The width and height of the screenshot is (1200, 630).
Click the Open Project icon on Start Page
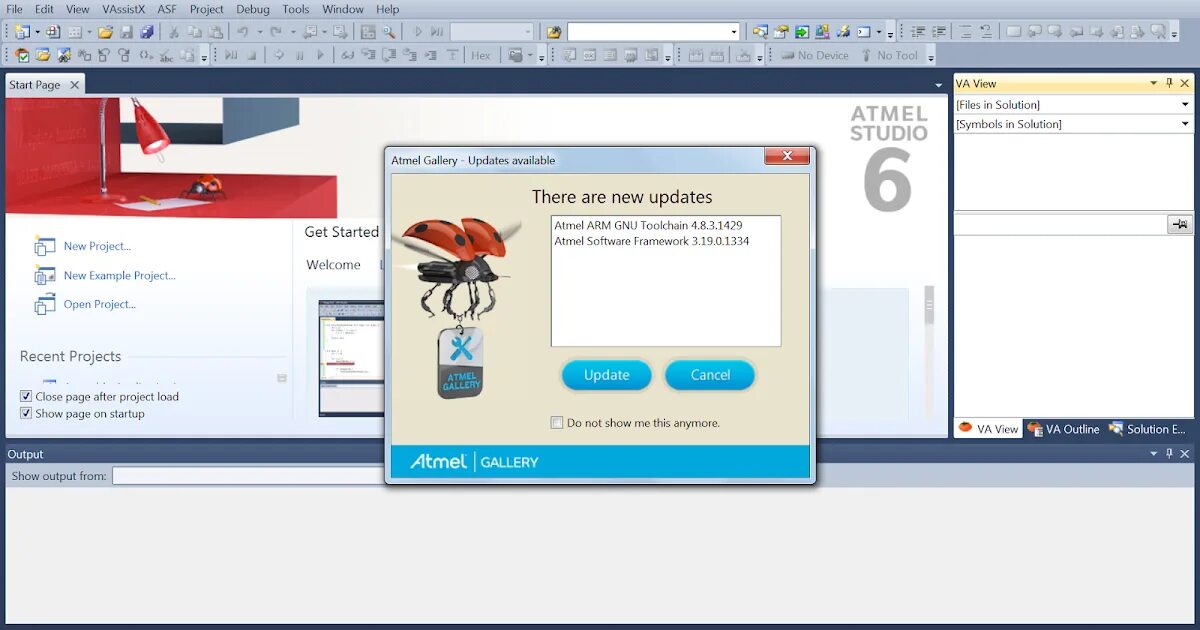click(44, 304)
